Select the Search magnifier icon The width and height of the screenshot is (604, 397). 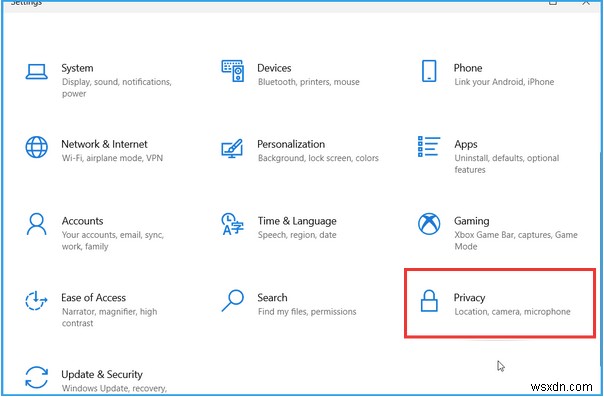(233, 301)
